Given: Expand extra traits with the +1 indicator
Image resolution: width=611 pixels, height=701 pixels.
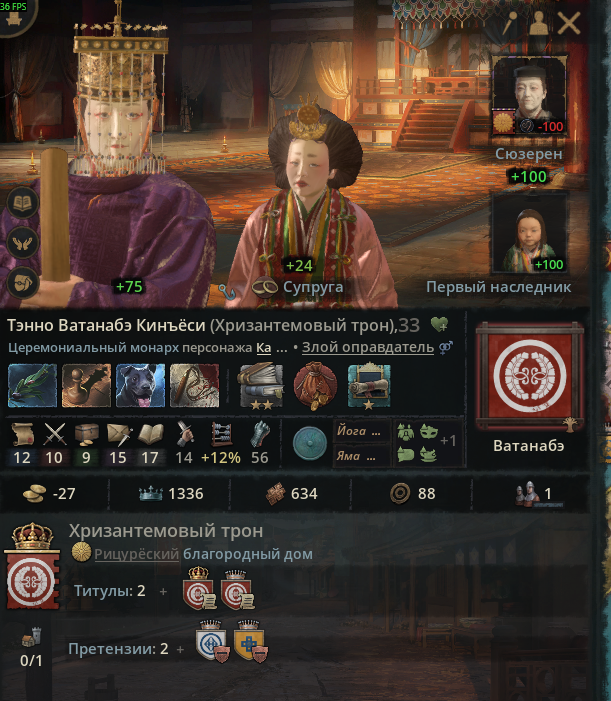Looking at the screenshot, I should coord(448,441).
